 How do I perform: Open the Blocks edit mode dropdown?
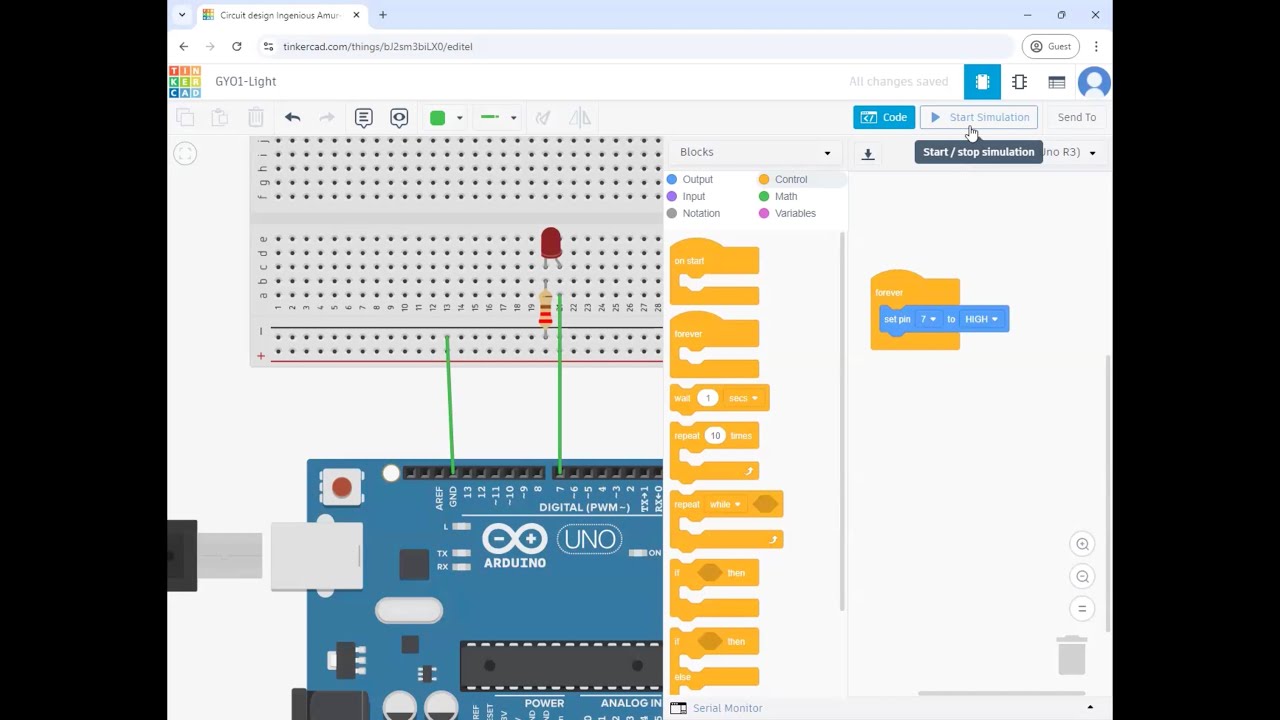pos(755,152)
